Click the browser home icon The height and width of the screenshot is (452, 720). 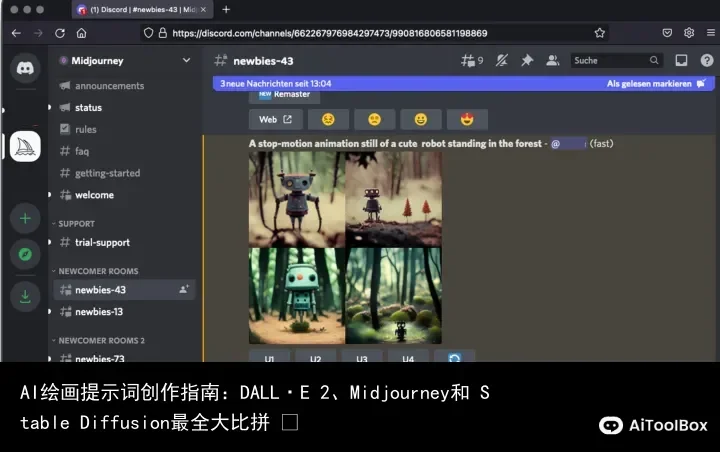(81, 33)
